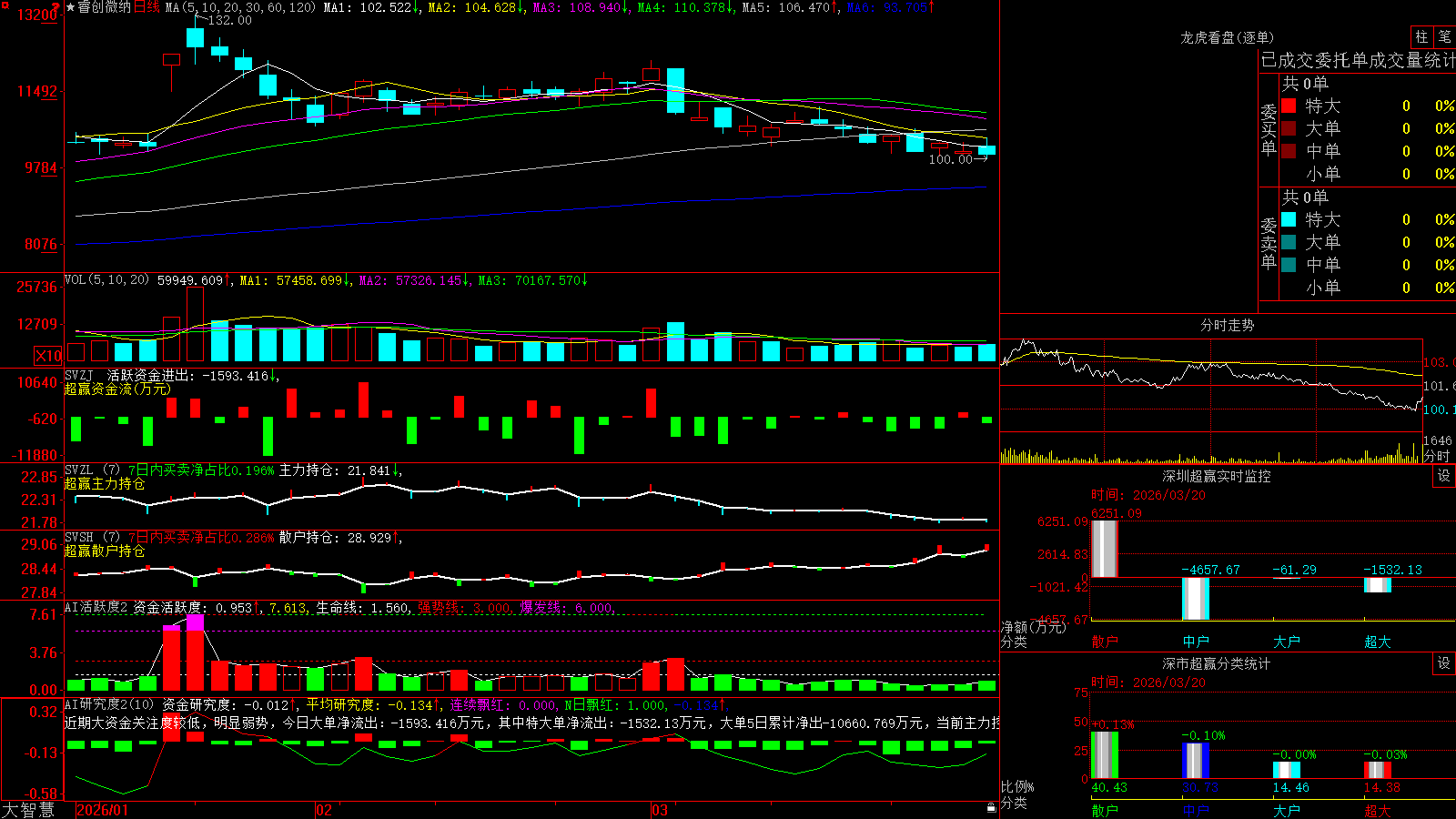
Task: Click the lock icon on the time axis
Action: 992,808
